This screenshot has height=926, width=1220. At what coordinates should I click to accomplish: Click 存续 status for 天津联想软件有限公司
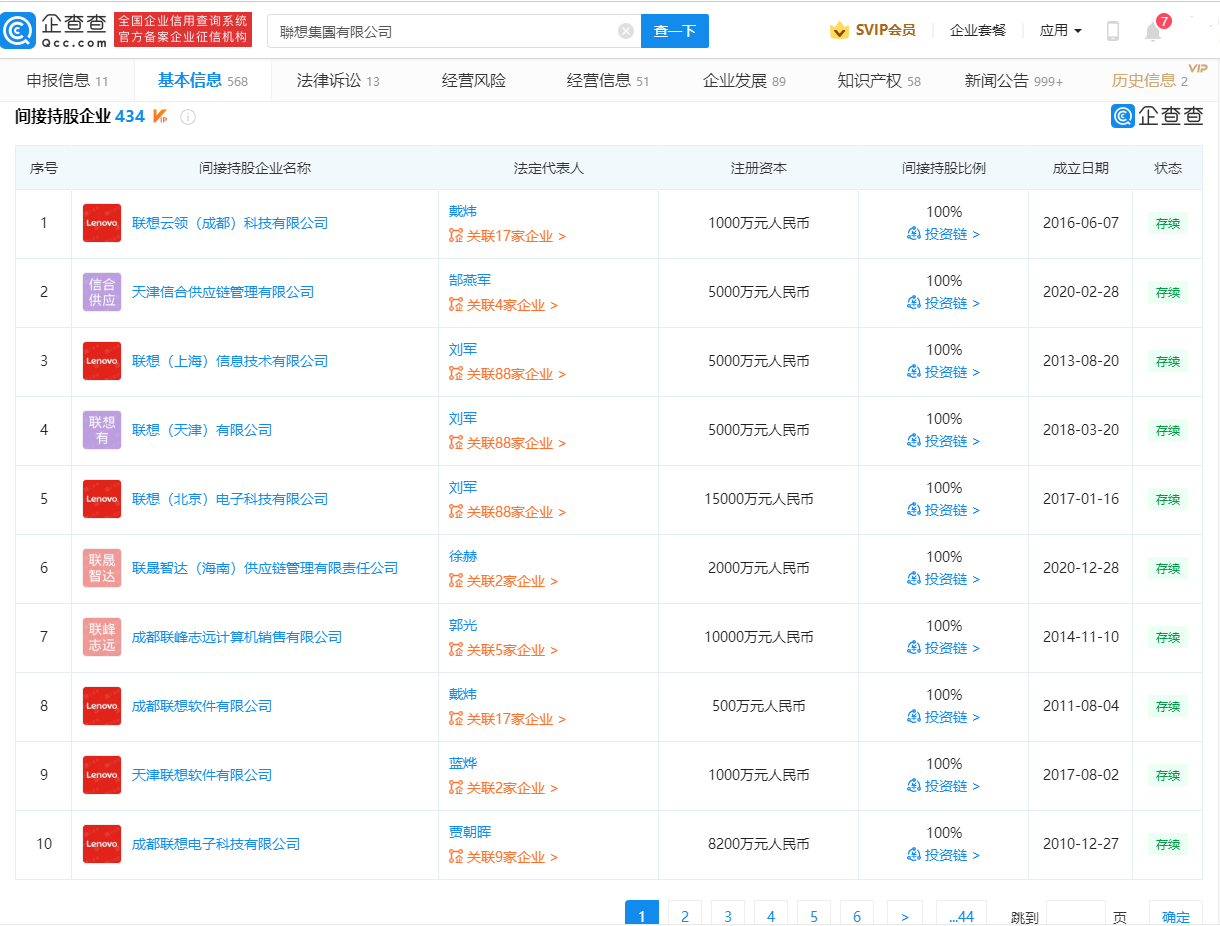[1168, 775]
